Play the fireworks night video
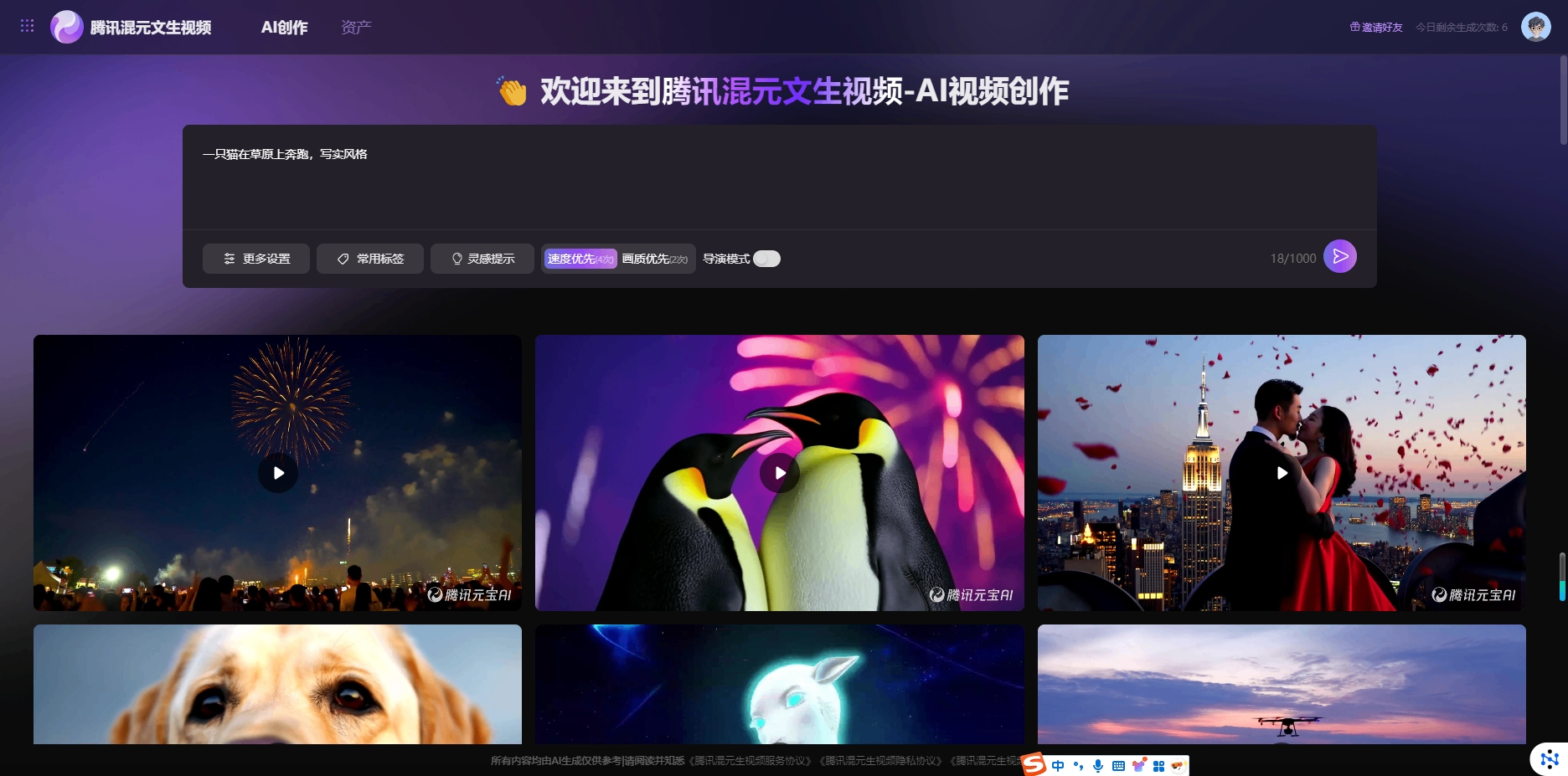1568x776 pixels. (x=278, y=473)
